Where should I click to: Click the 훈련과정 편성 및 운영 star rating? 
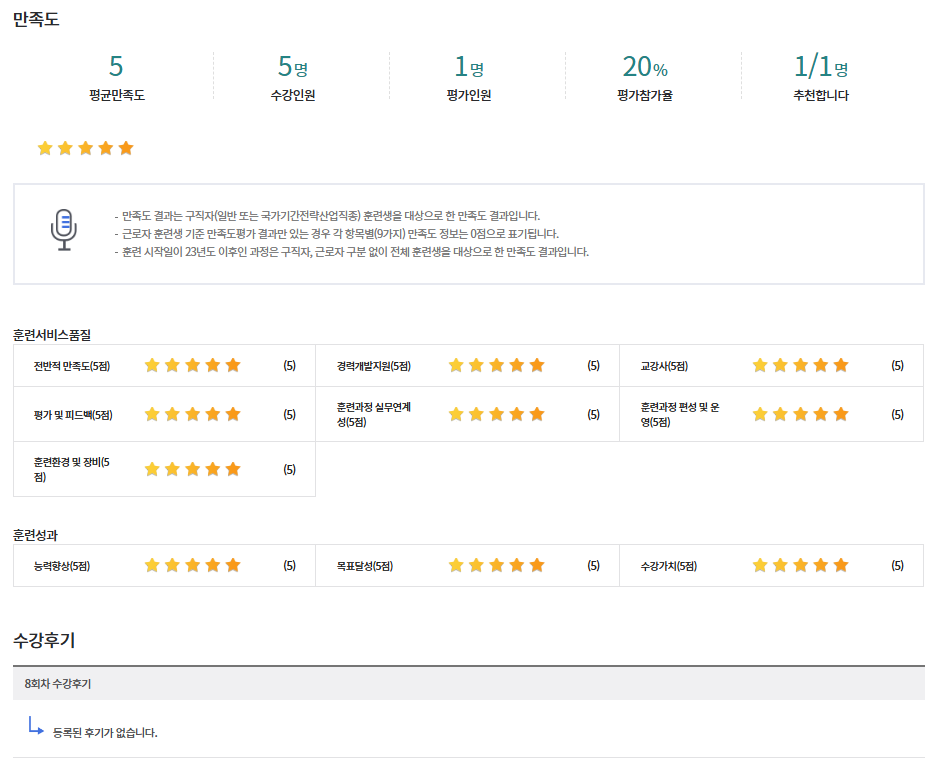(x=800, y=414)
